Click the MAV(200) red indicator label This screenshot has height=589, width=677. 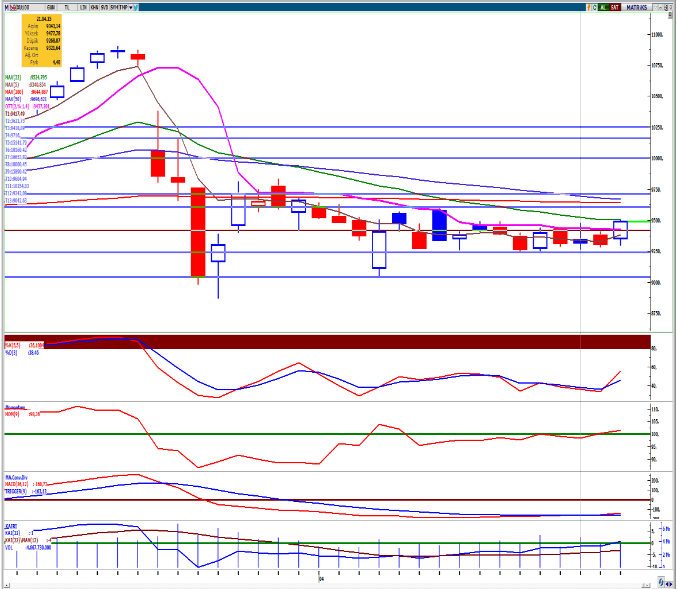point(26,92)
